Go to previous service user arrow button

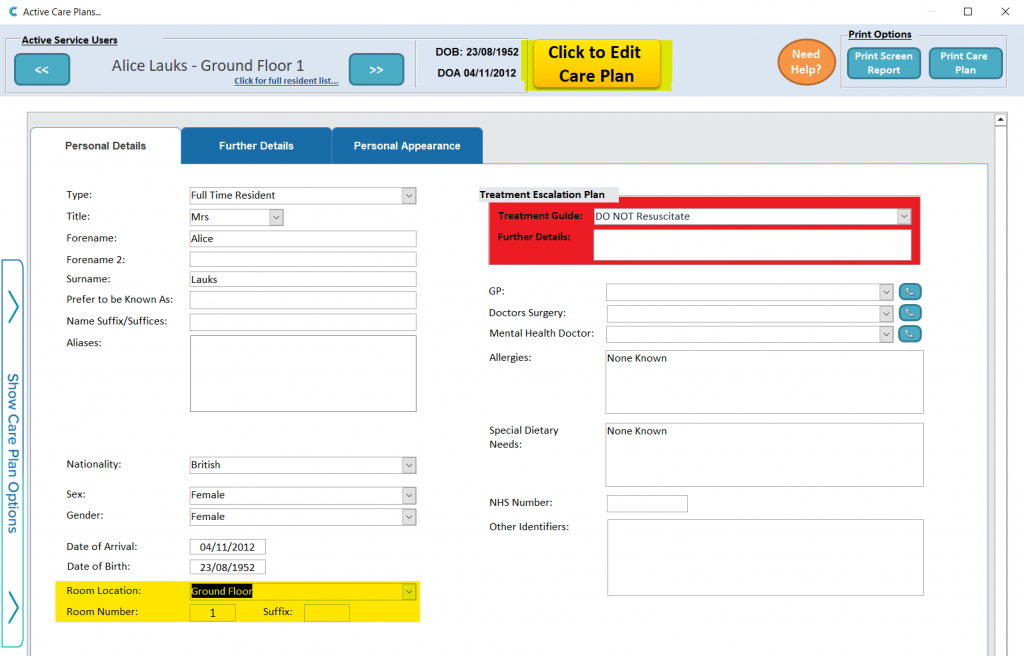[x=42, y=70]
